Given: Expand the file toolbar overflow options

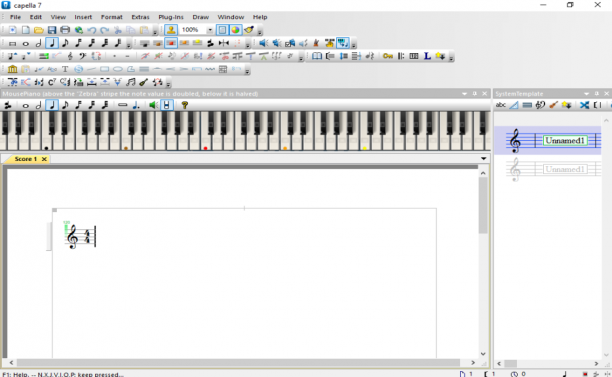Looking at the screenshot, I should 155,31.
